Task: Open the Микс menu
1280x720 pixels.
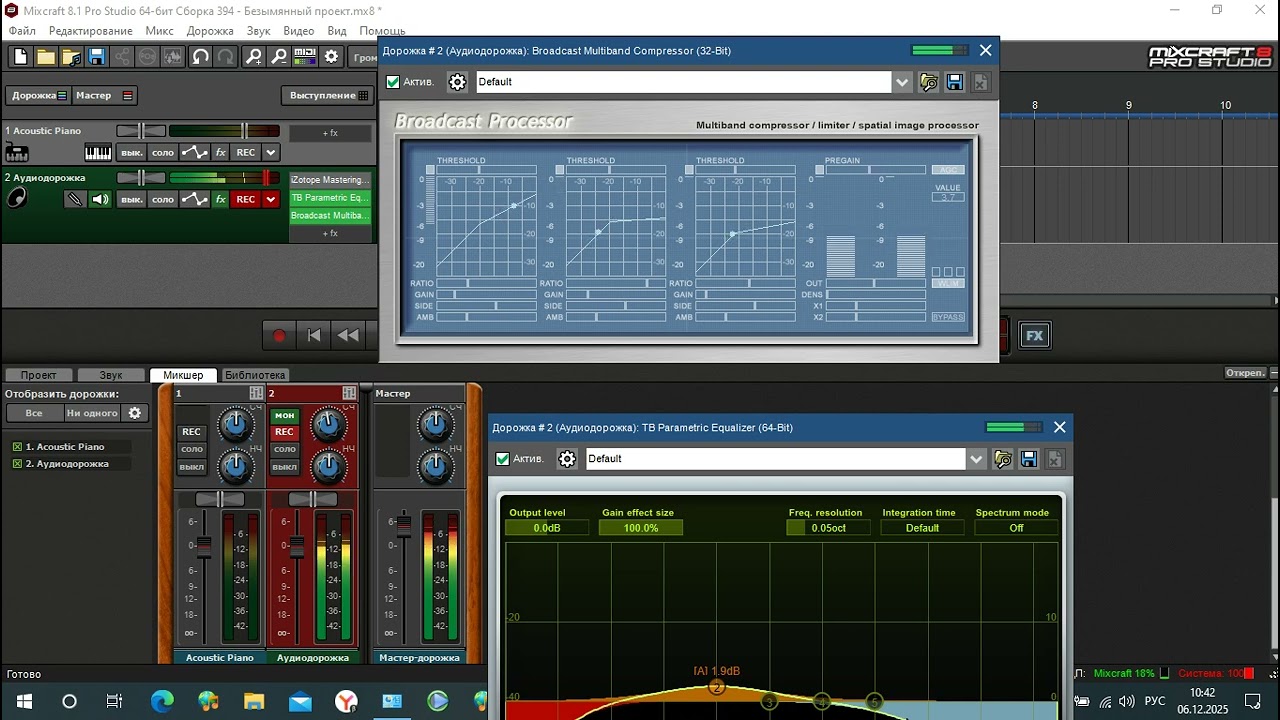Action: point(159,31)
